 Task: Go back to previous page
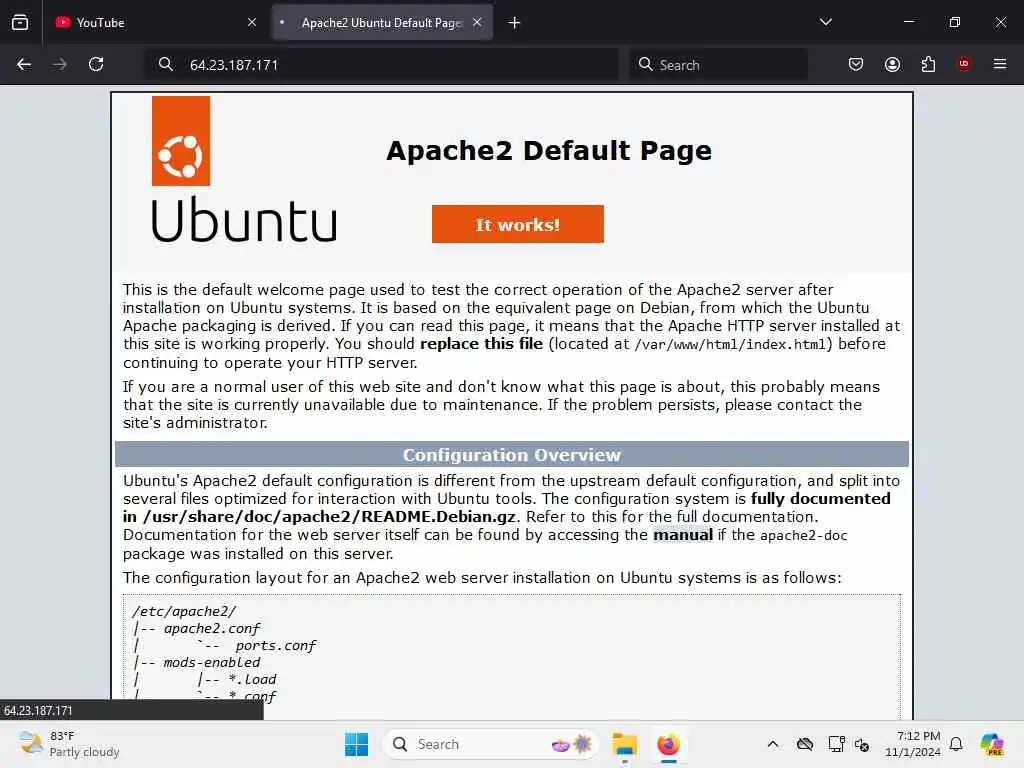pos(24,64)
